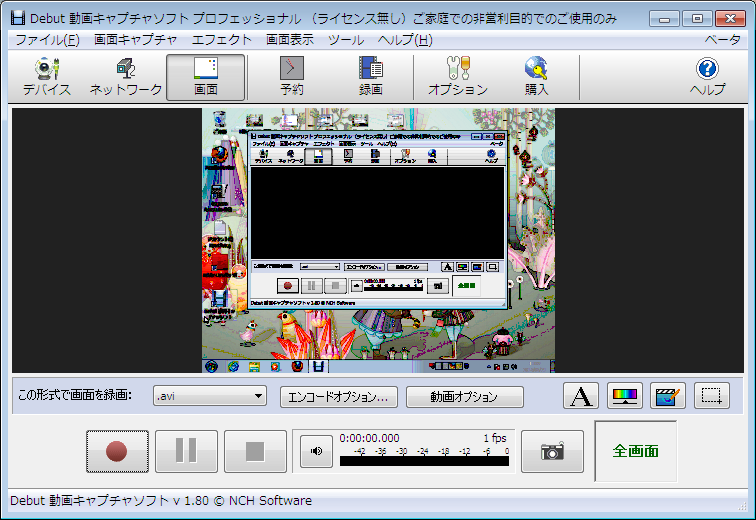Click the ベータ link in menu bar
Screen dimensions: 756x520
[722, 40]
